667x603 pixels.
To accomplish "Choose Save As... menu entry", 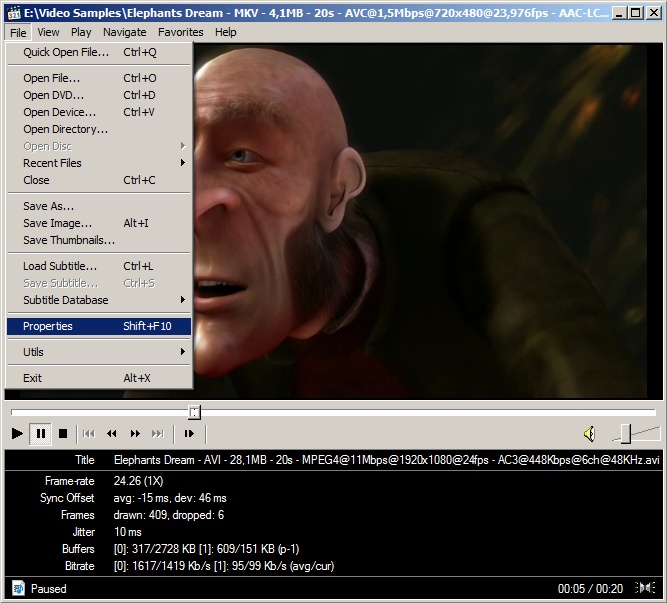I will pyautogui.click(x=99, y=206).
